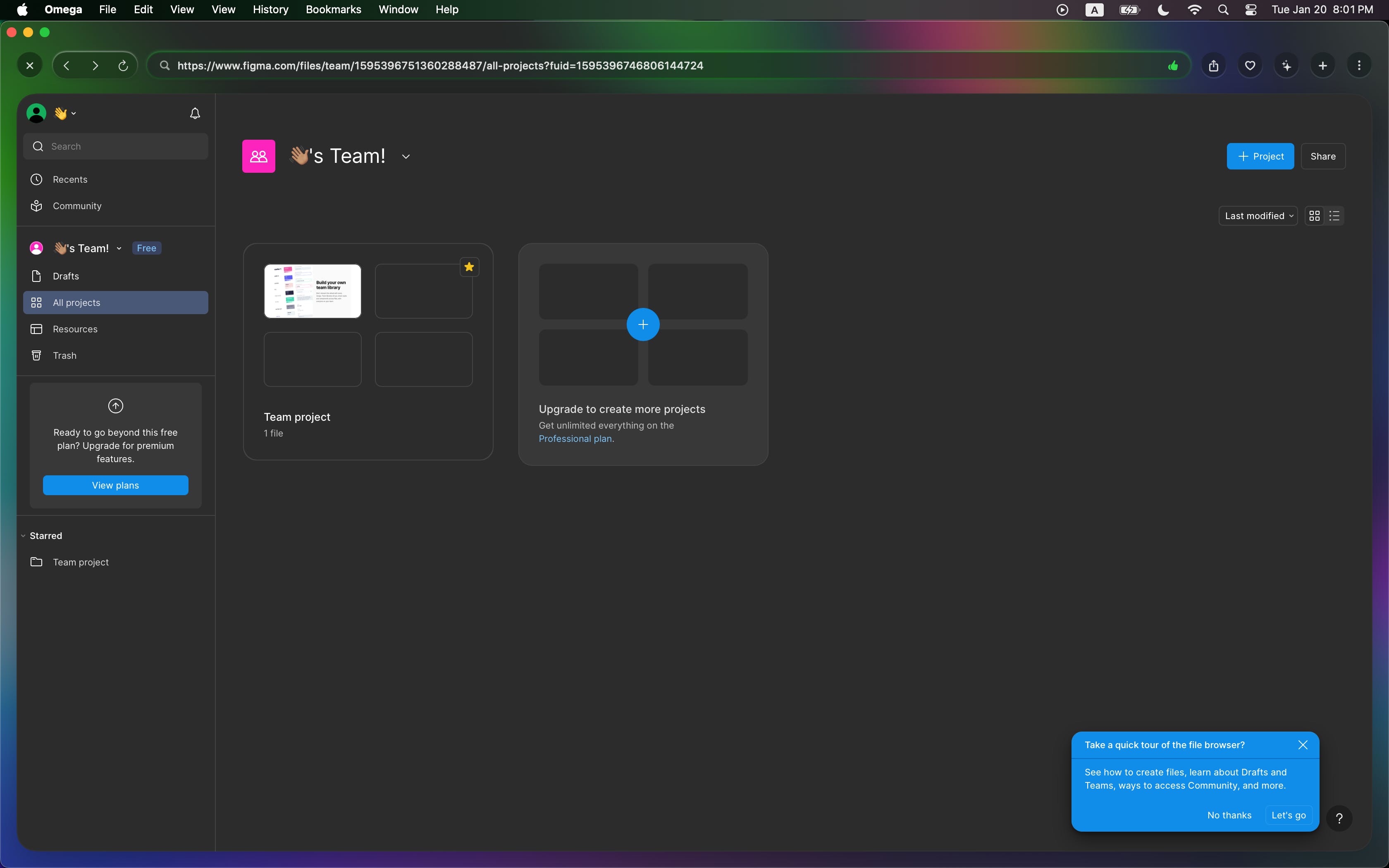
Task: Open the help question mark button
Action: click(x=1339, y=818)
